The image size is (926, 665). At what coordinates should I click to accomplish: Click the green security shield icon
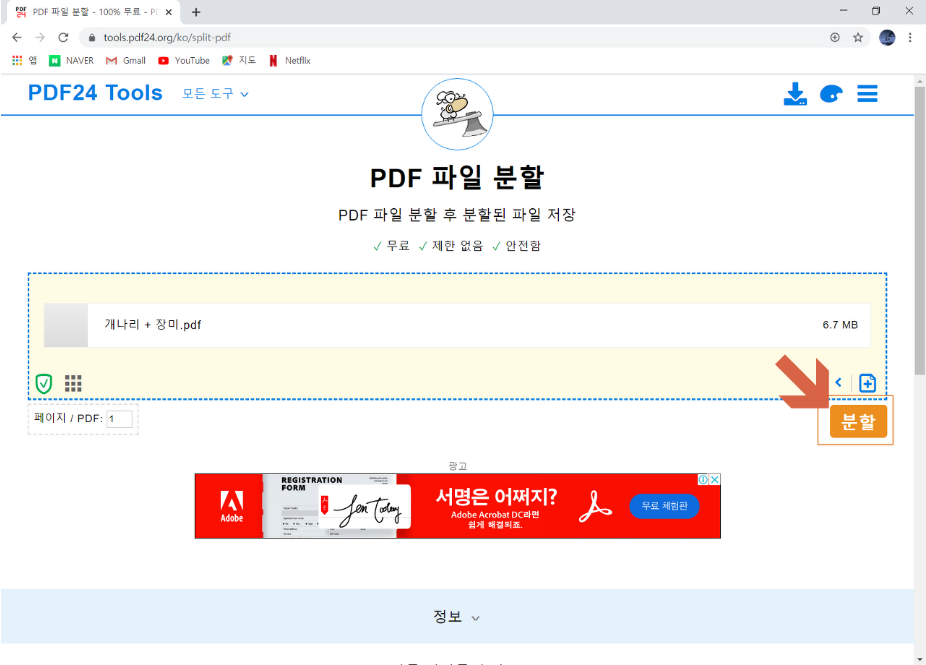(x=44, y=383)
